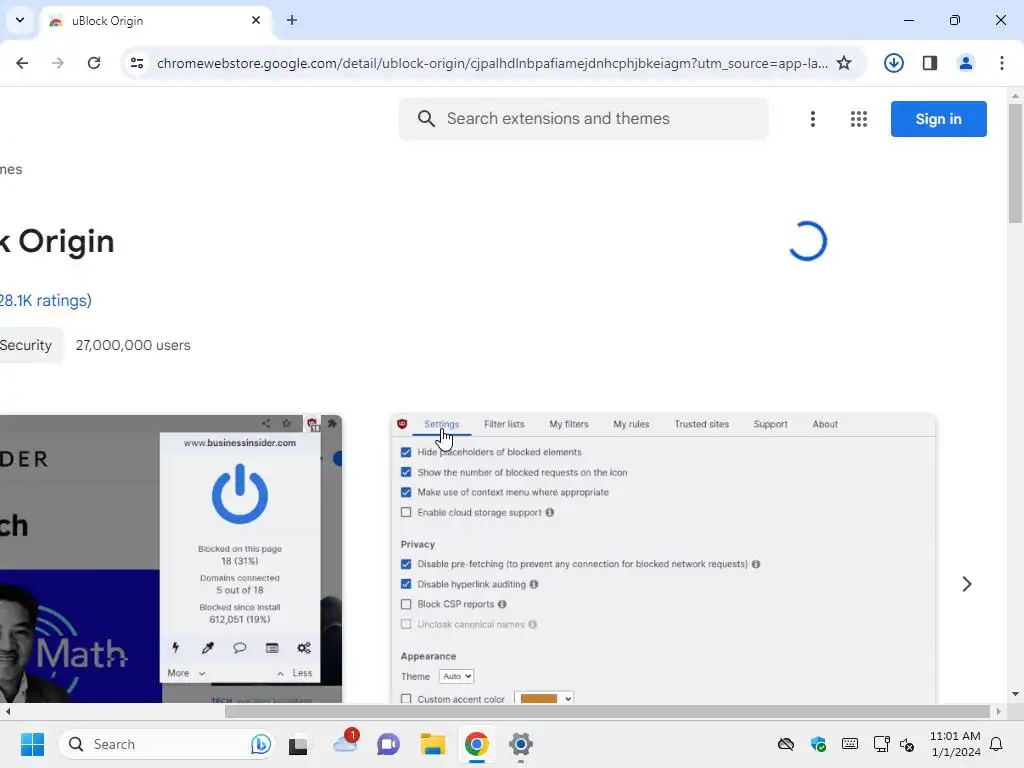Open the Bing icon in taskbar search

261,744
